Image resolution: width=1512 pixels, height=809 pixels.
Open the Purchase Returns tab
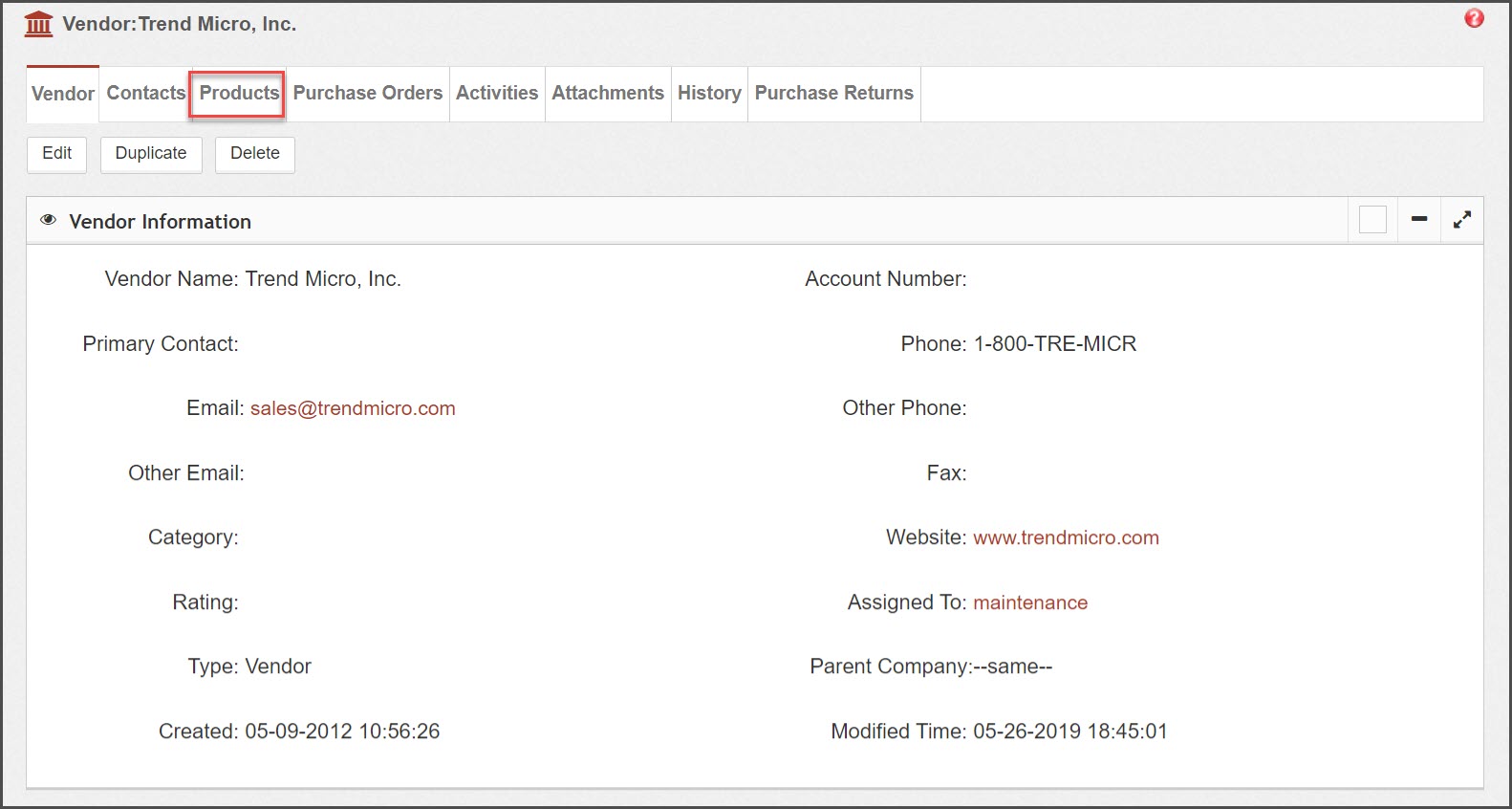[x=834, y=93]
